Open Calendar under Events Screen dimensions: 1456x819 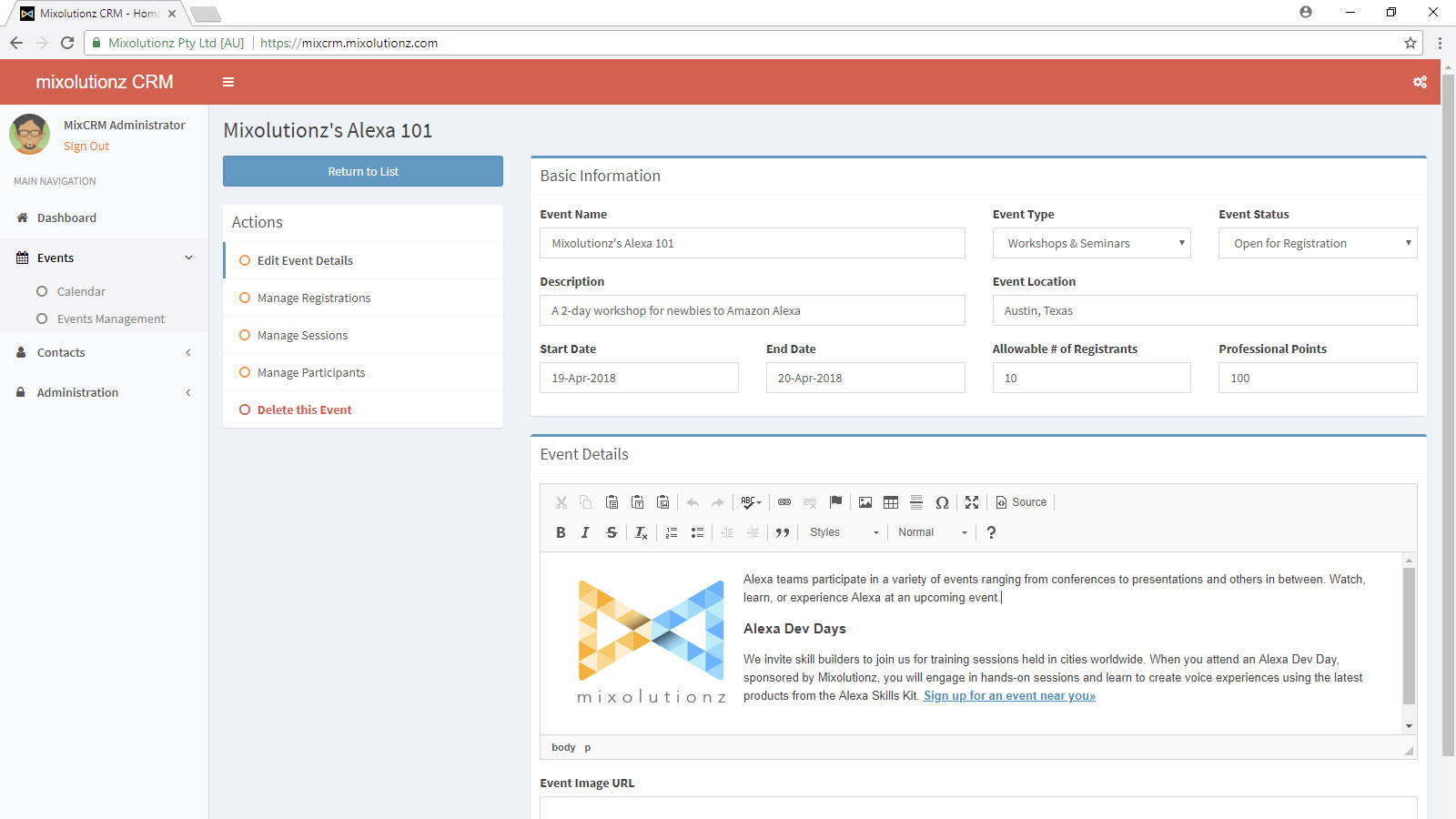(81, 291)
